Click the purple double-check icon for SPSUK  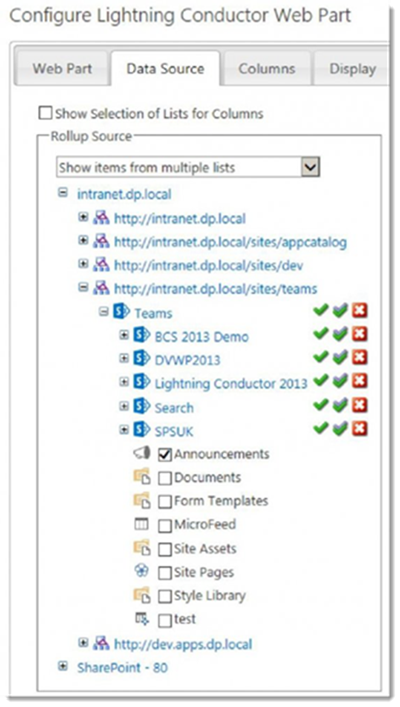tap(340, 428)
